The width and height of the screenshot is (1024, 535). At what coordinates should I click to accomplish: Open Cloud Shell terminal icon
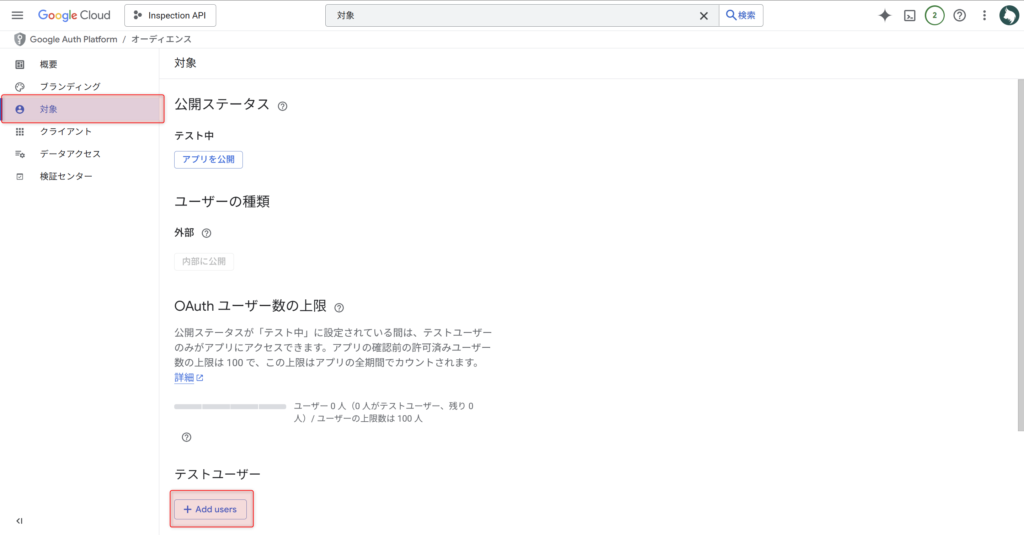tap(910, 15)
